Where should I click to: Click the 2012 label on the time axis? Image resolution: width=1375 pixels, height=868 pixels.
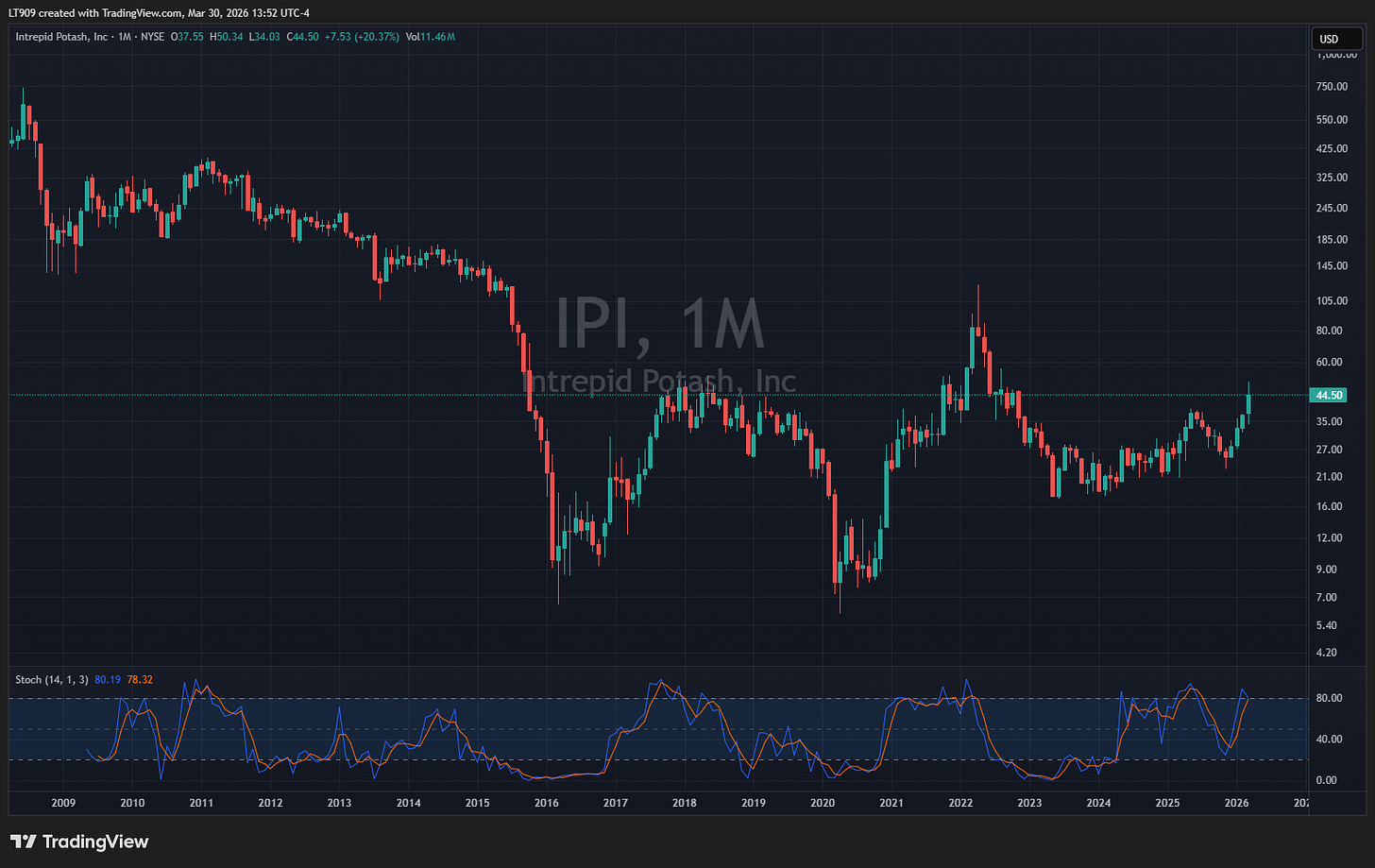click(x=270, y=803)
